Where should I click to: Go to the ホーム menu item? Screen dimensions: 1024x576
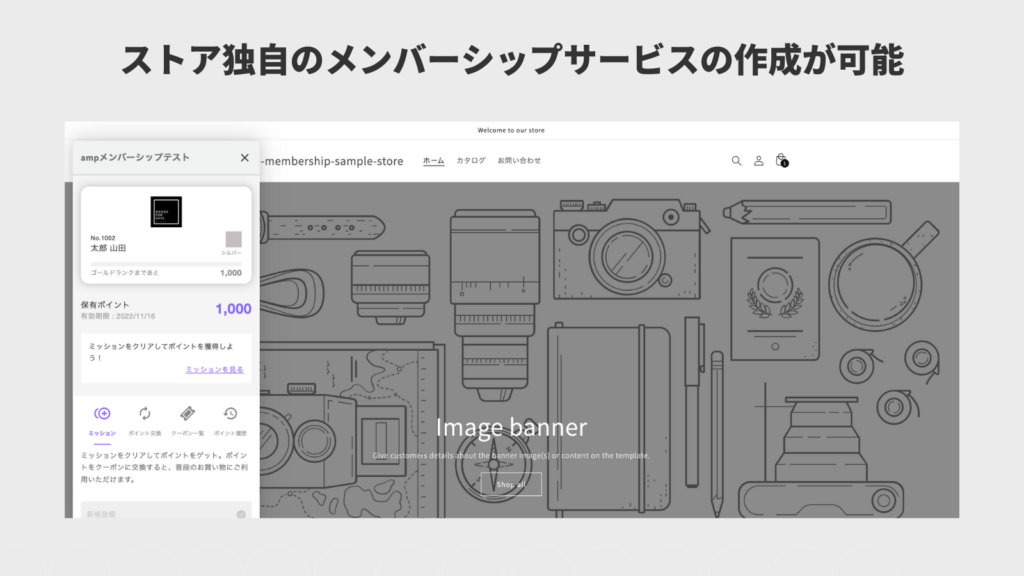click(x=433, y=161)
